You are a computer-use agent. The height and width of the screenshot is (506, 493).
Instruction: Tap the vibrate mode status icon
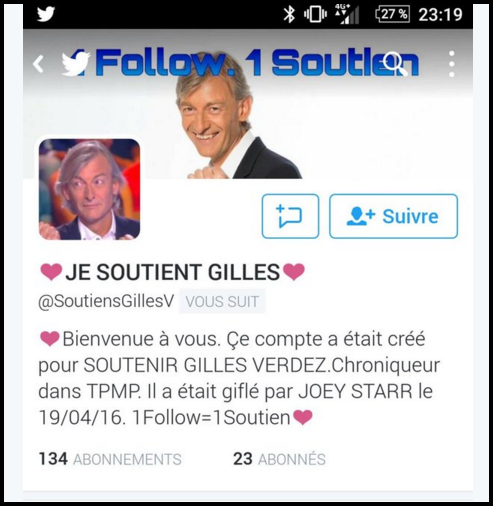tap(315, 14)
